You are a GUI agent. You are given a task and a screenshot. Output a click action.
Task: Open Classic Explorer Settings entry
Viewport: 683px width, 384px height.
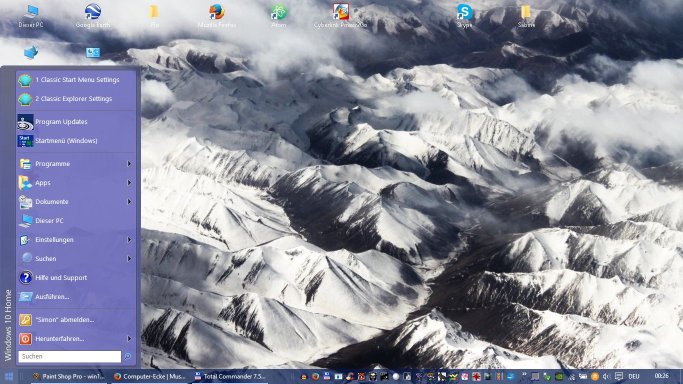[x=76, y=99]
